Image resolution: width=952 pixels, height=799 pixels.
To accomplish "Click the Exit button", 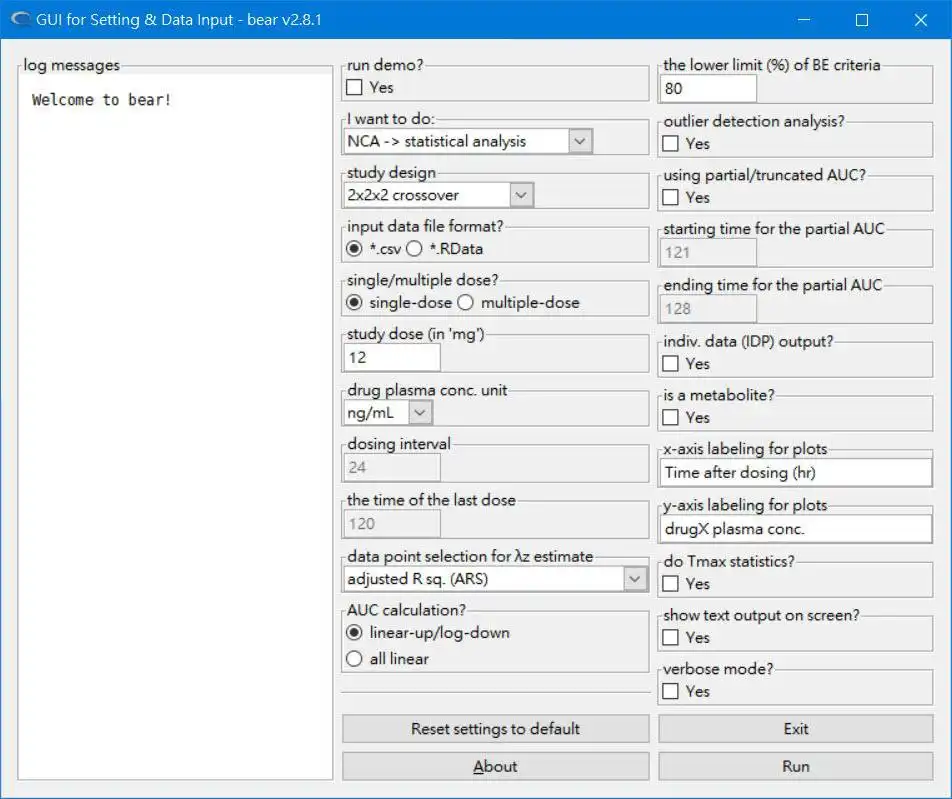I will [795, 729].
